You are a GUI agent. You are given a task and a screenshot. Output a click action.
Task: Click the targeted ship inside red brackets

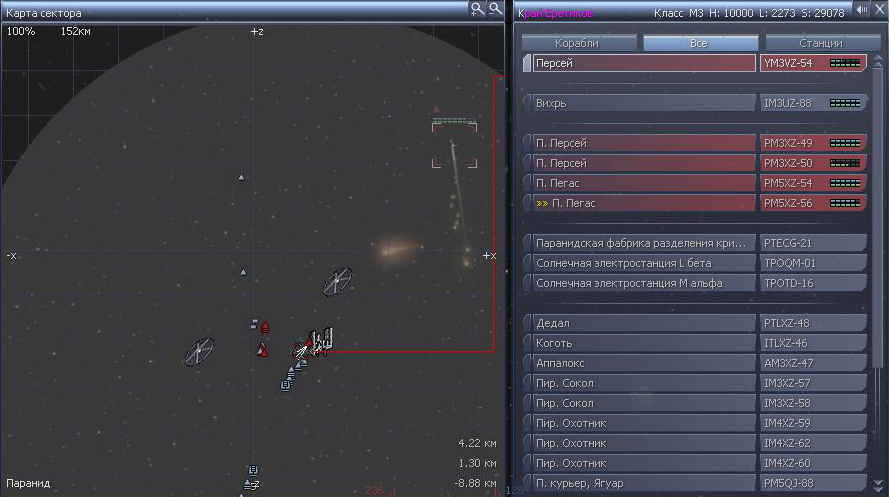(x=454, y=146)
